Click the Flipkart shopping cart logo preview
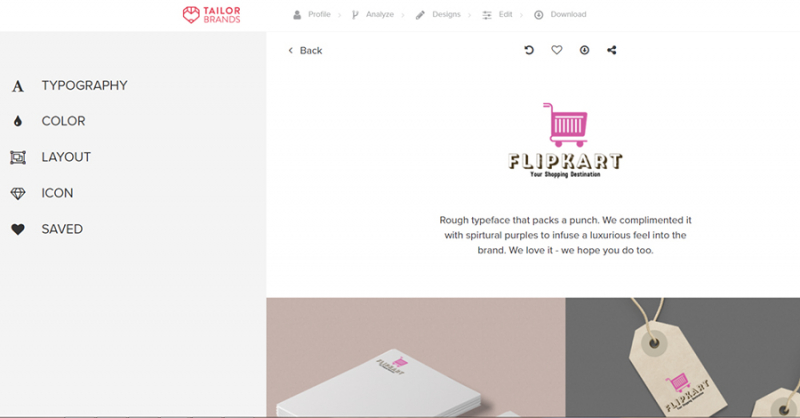 565,140
